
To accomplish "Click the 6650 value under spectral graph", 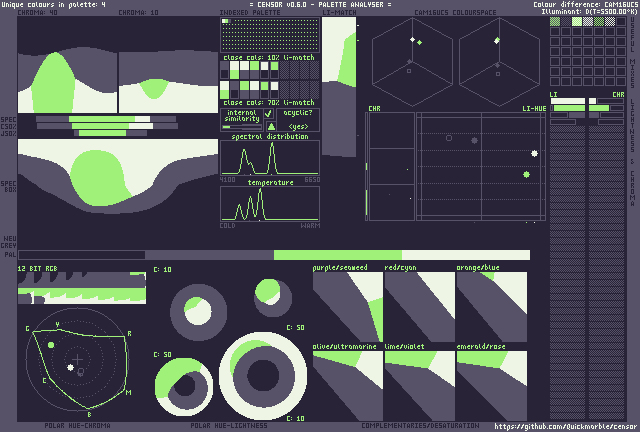I will click(x=312, y=180).
